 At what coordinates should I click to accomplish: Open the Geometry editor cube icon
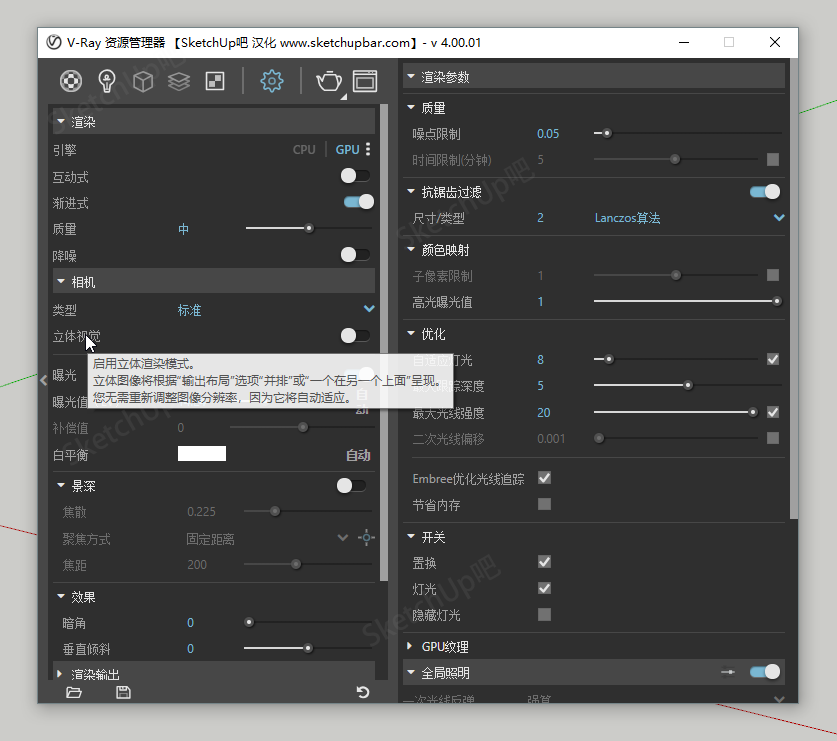point(143,82)
